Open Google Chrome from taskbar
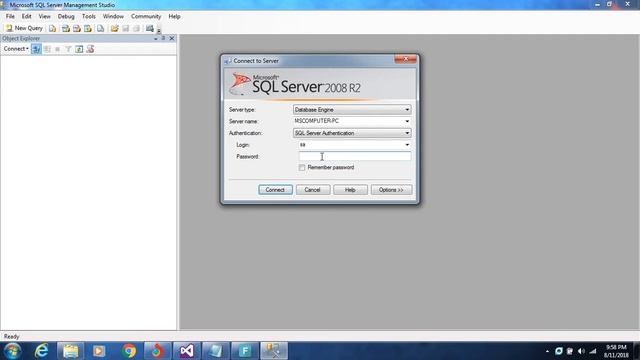The height and width of the screenshot is (360, 640). tap(129, 351)
